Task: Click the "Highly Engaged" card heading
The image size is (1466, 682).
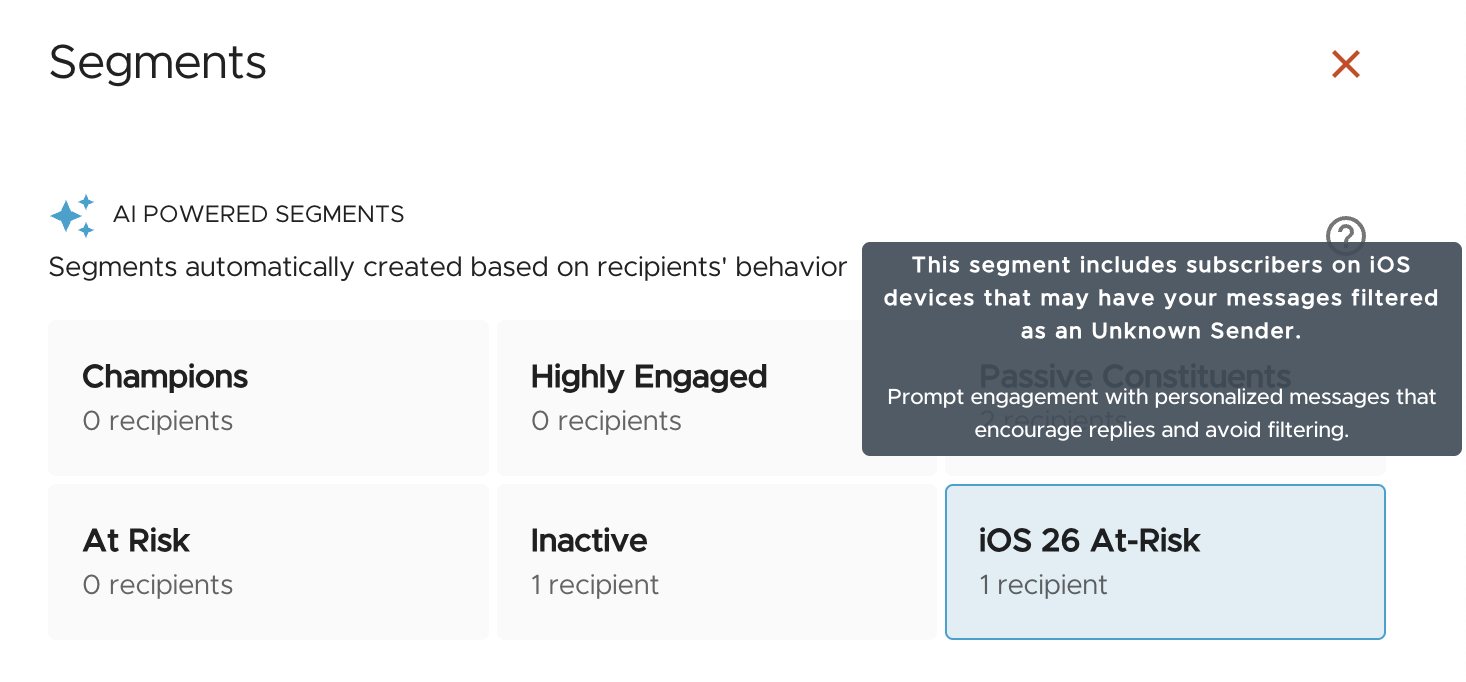Action: (649, 377)
